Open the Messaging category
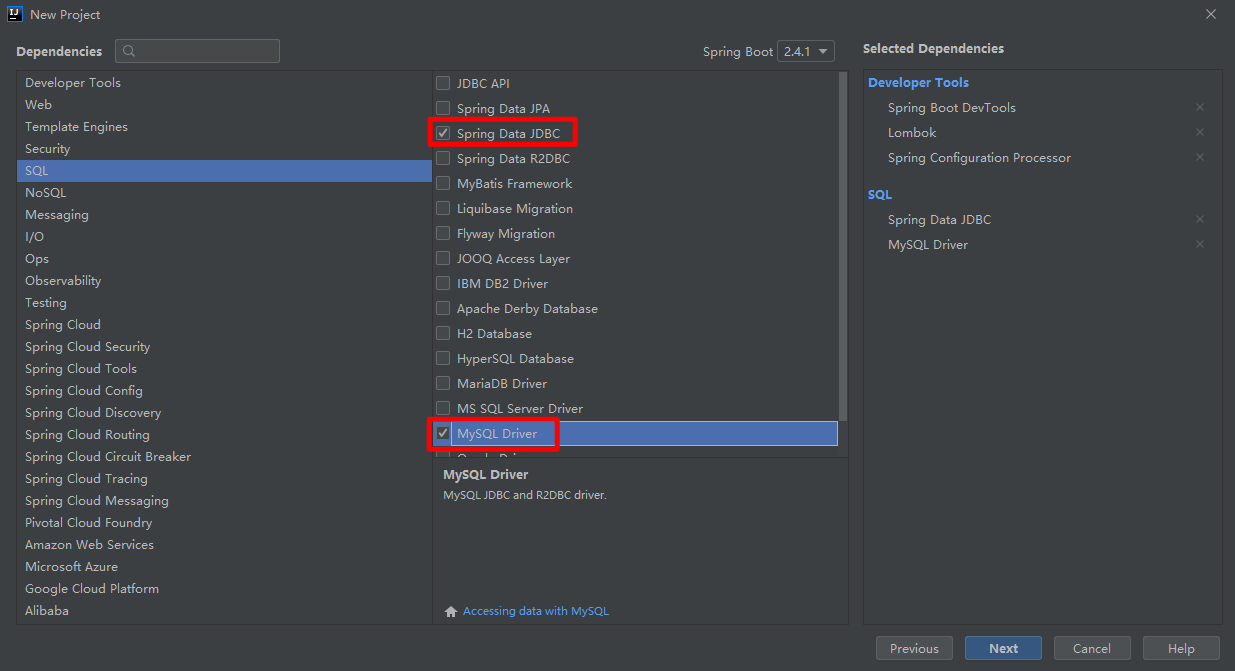The height and width of the screenshot is (671, 1235). coord(224,214)
